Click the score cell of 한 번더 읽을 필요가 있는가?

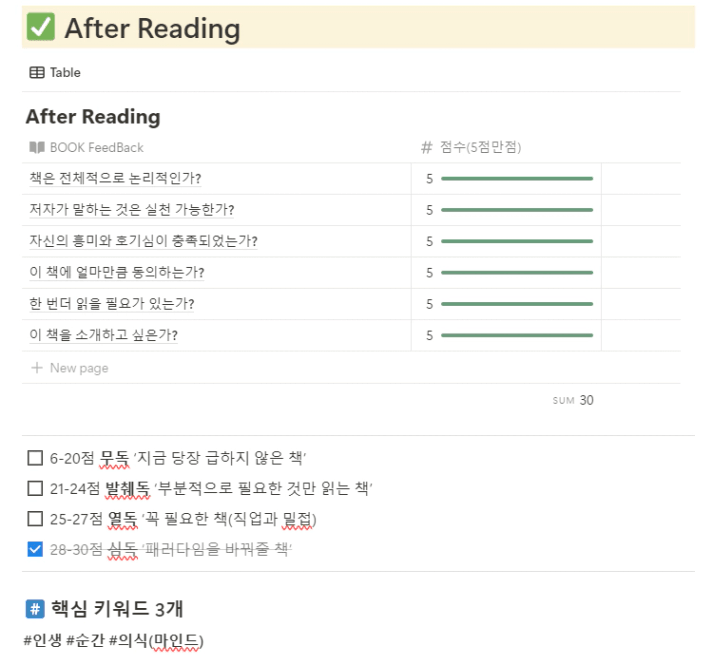pos(506,304)
